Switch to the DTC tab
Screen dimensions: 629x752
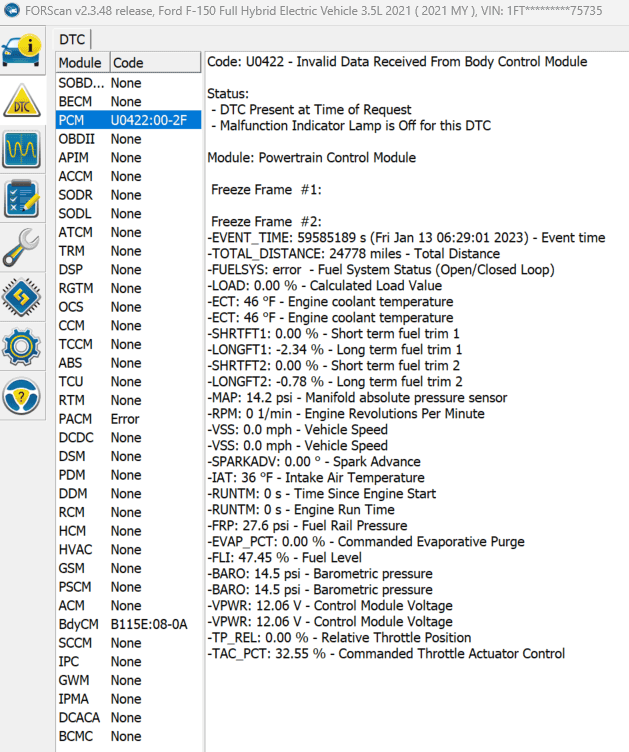[x=71, y=39]
